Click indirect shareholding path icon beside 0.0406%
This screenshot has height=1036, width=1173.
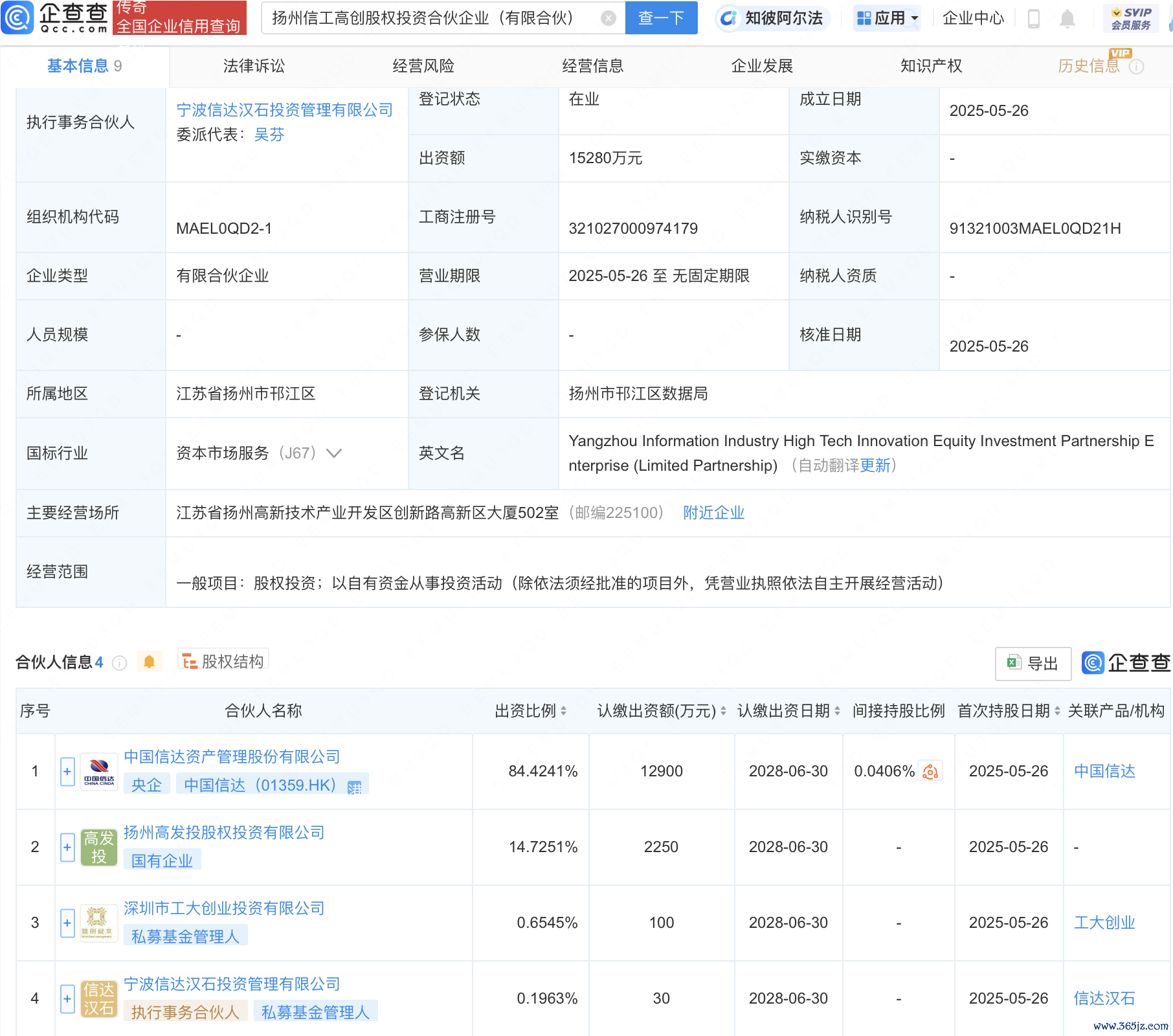click(931, 771)
